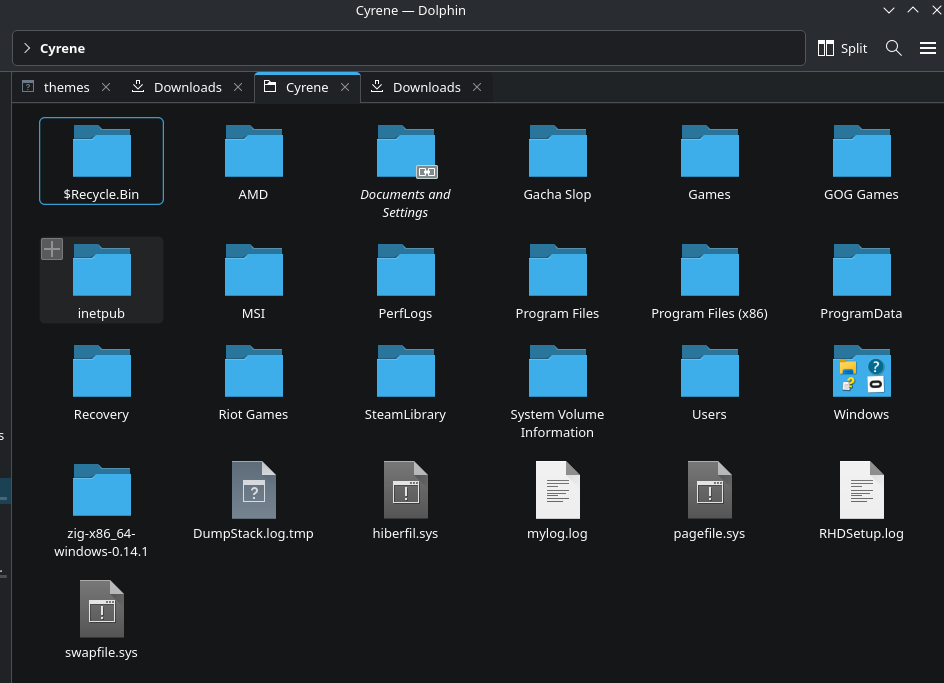Open the PerfLogs folder
Screen dimensions: 944x683
click(406, 270)
